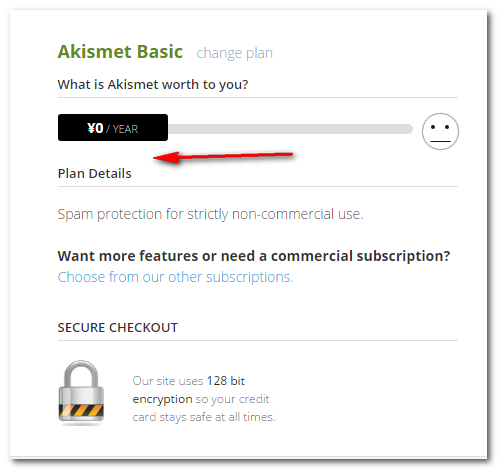Click the 'card stays safe at all times' text

coord(204,417)
